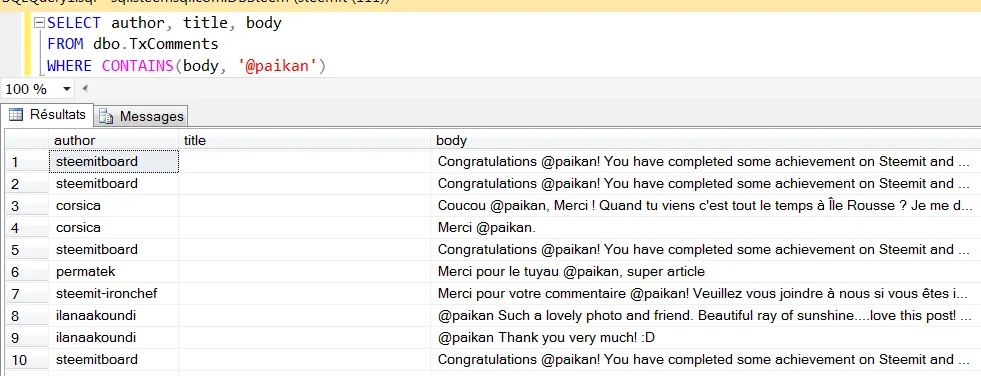The width and height of the screenshot is (981, 376).
Task: Click empty title cell in row 3
Action: 305,206
